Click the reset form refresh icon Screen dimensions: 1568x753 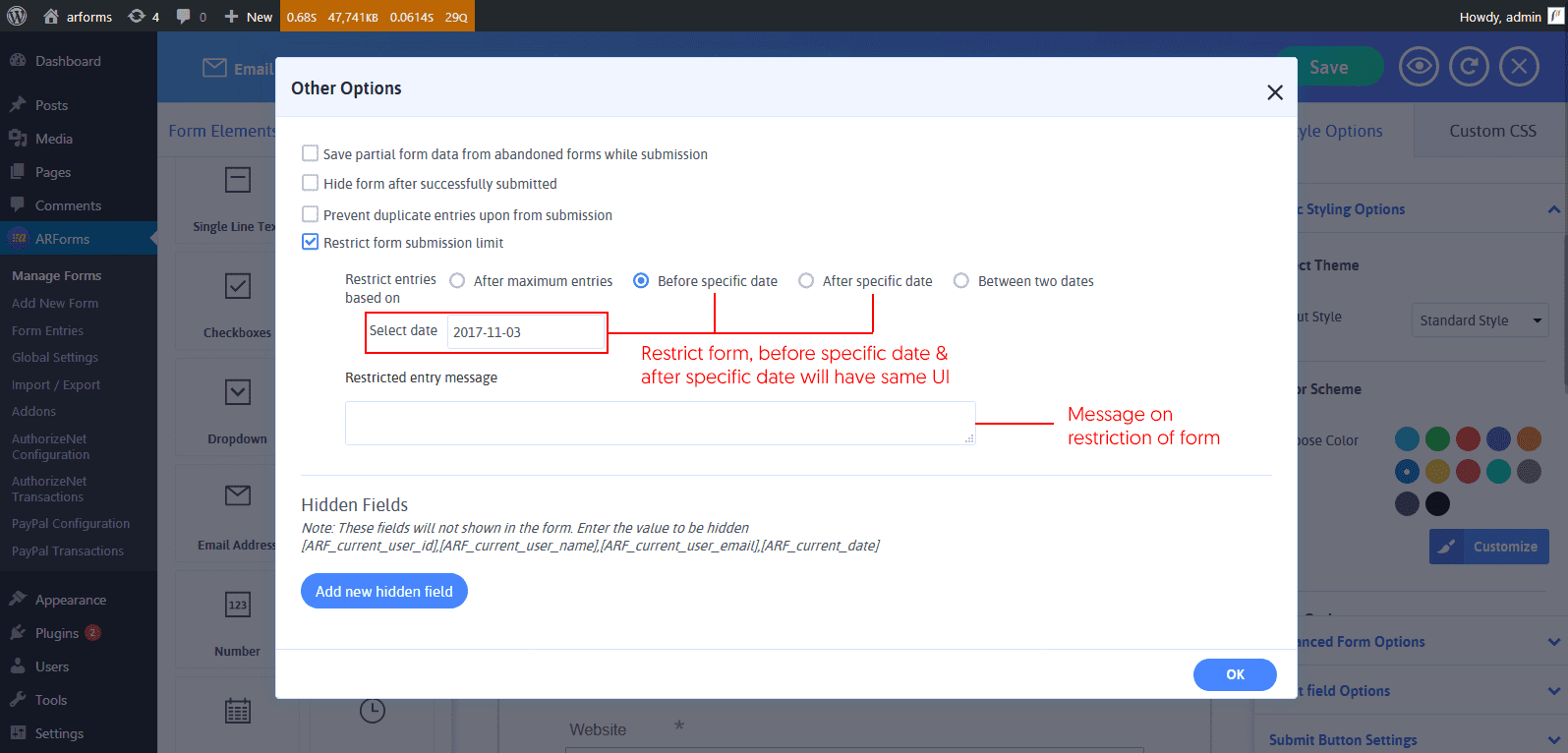pyautogui.click(x=1469, y=67)
